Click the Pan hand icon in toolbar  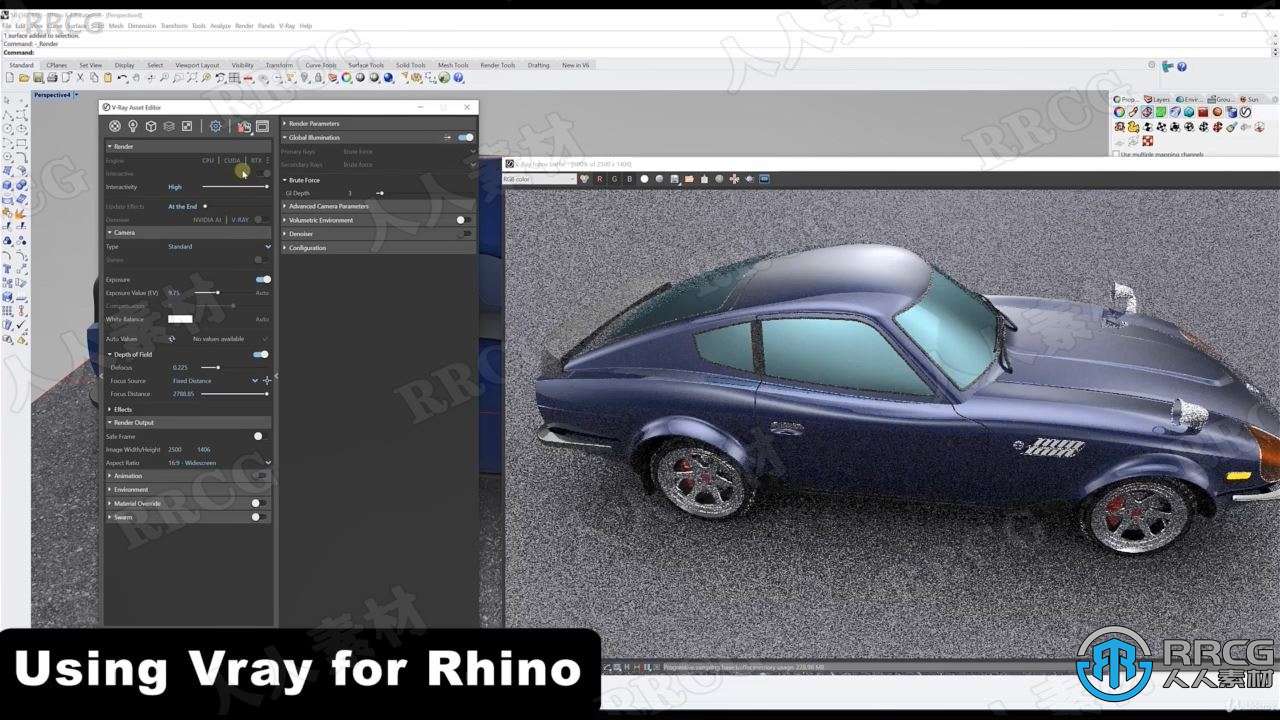pyautogui.click(x=136, y=78)
